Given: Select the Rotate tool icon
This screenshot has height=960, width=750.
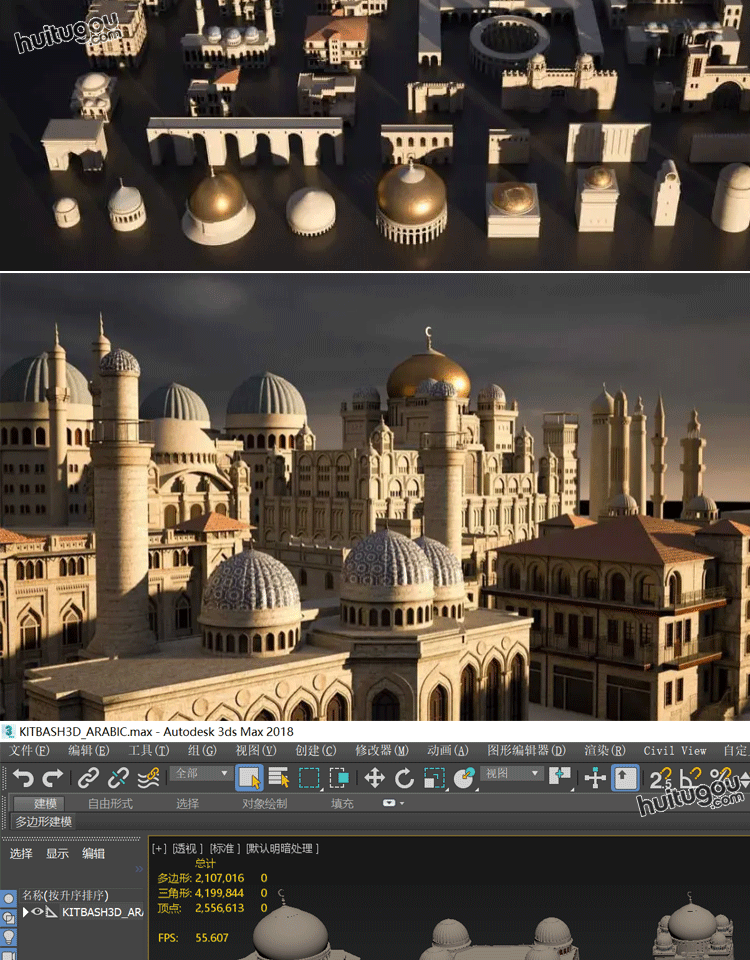Looking at the screenshot, I should 404,777.
